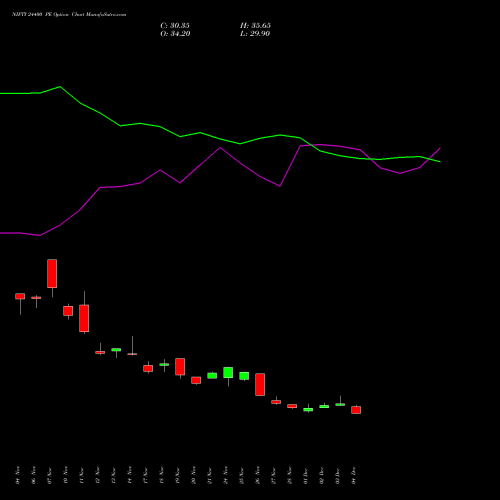This screenshot has height=500, width=500.
Task: Click the red candle for 26 Nov
Action: tap(260, 384)
